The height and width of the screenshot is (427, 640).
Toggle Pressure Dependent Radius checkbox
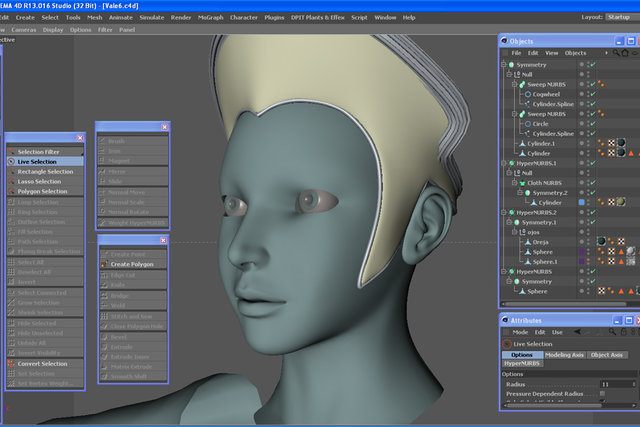pyautogui.click(x=602, y=394)
